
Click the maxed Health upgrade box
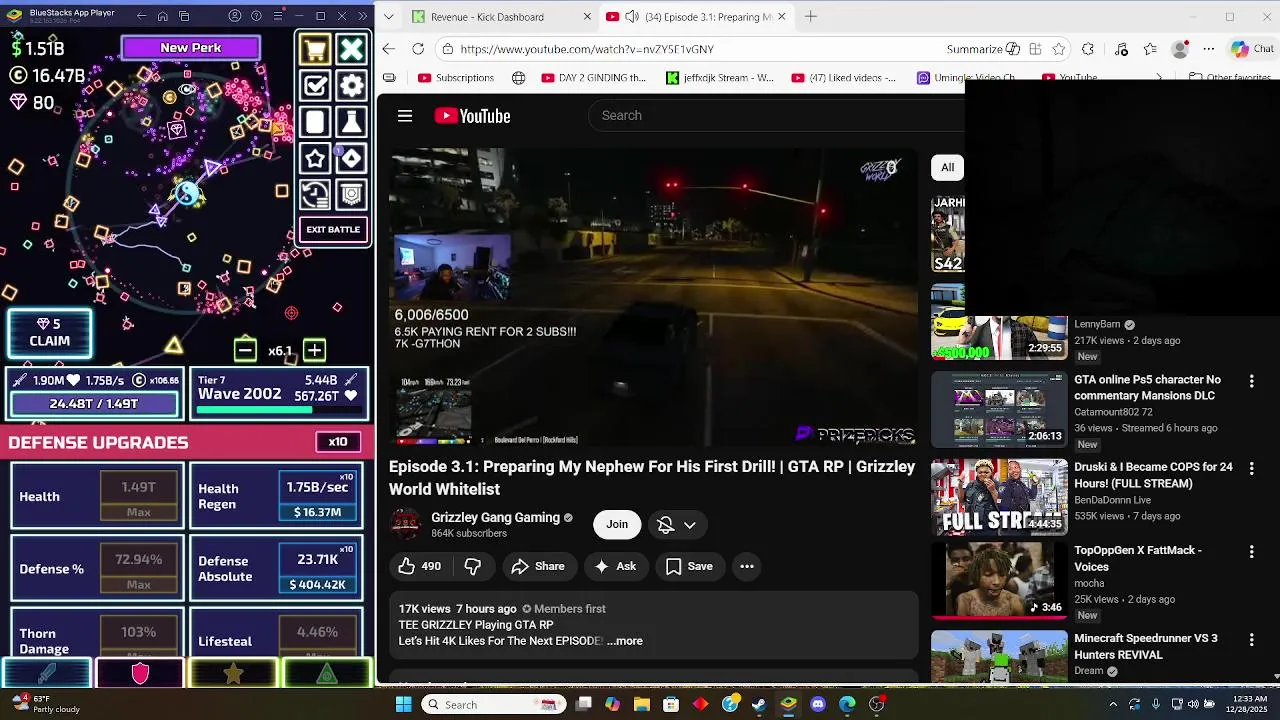click(139, 497)
